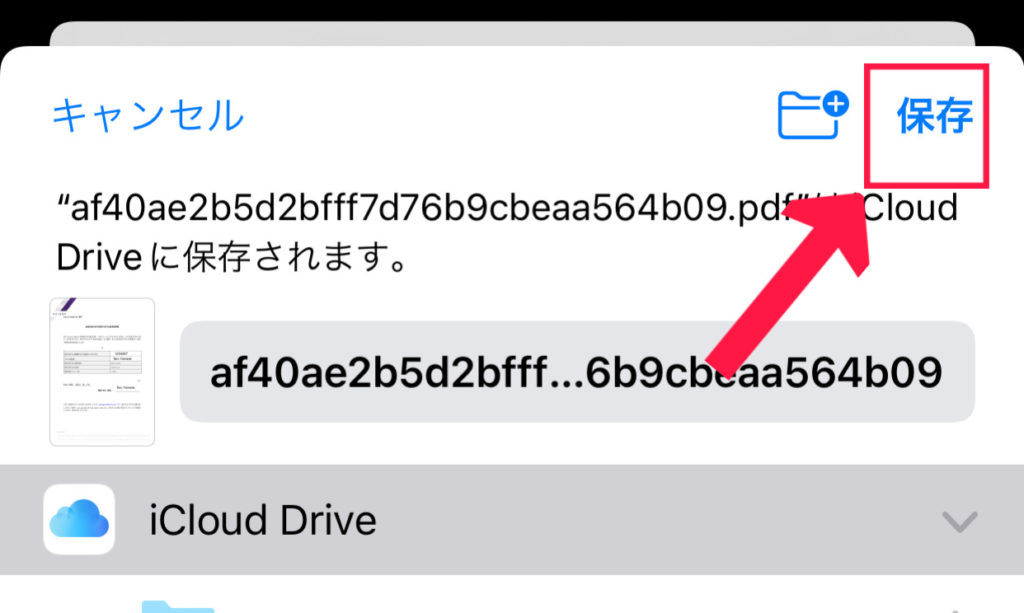Tap キャンセル to cancel saving

coord(148,116)
